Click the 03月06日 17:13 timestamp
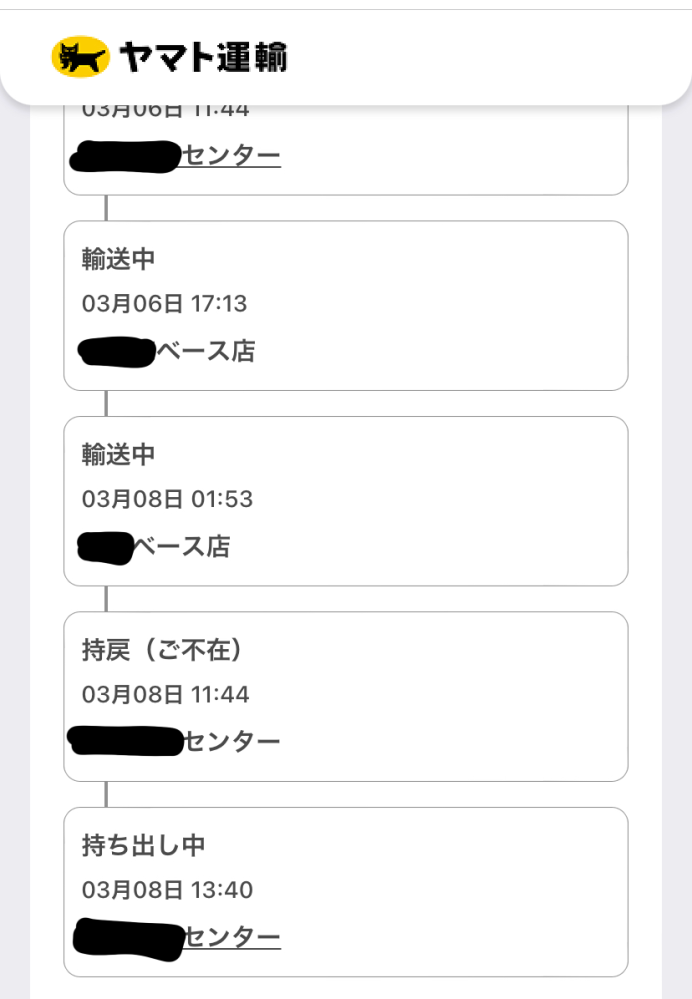 coord(164,303)
